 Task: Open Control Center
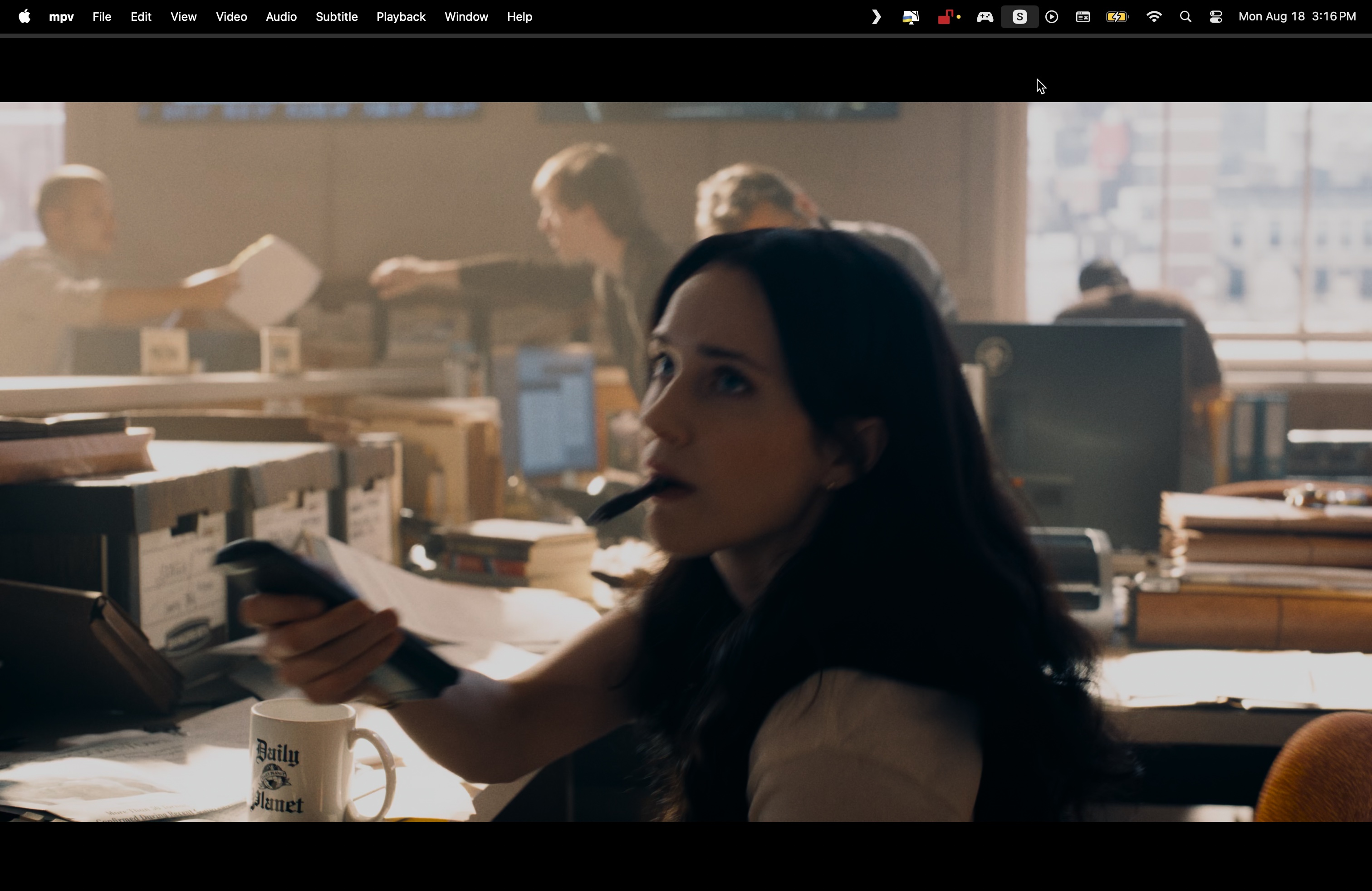click(1216, 17)
